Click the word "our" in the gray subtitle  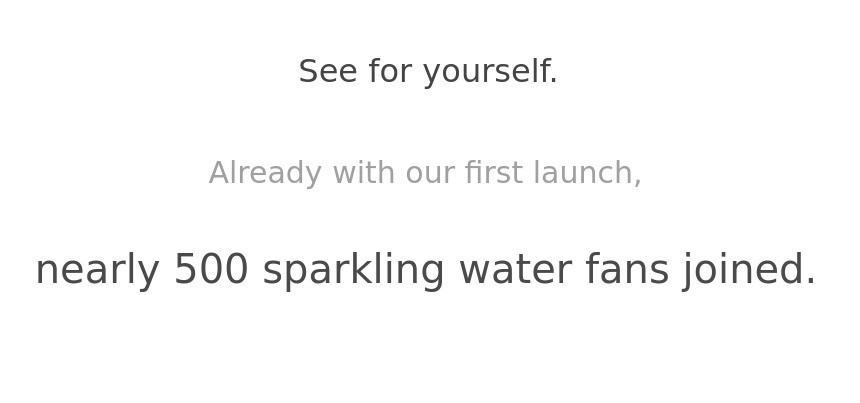point(430,174)
